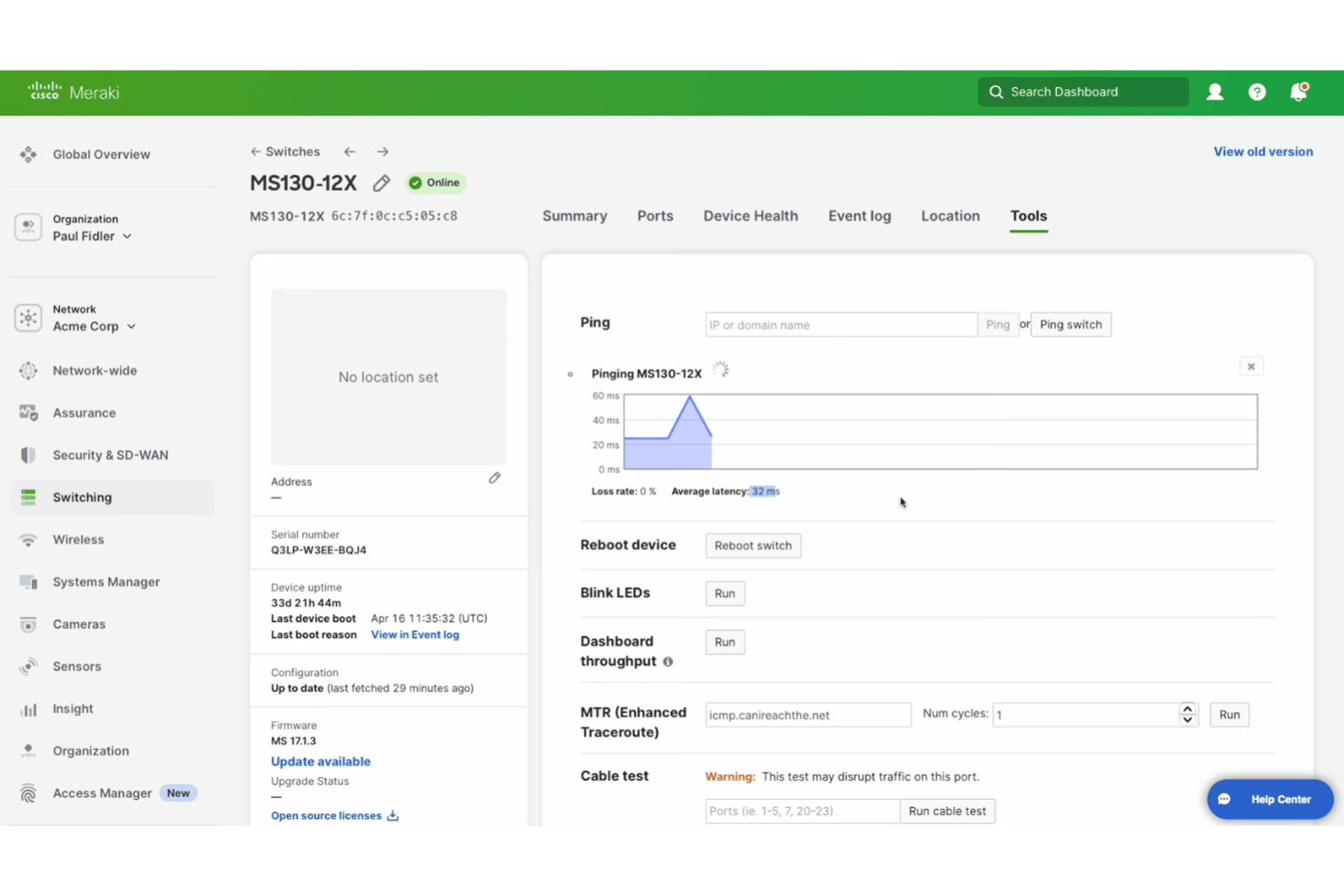Screen dimensions: 1344x896
Task: Select the Tools tab
Action: point(1028,216)
